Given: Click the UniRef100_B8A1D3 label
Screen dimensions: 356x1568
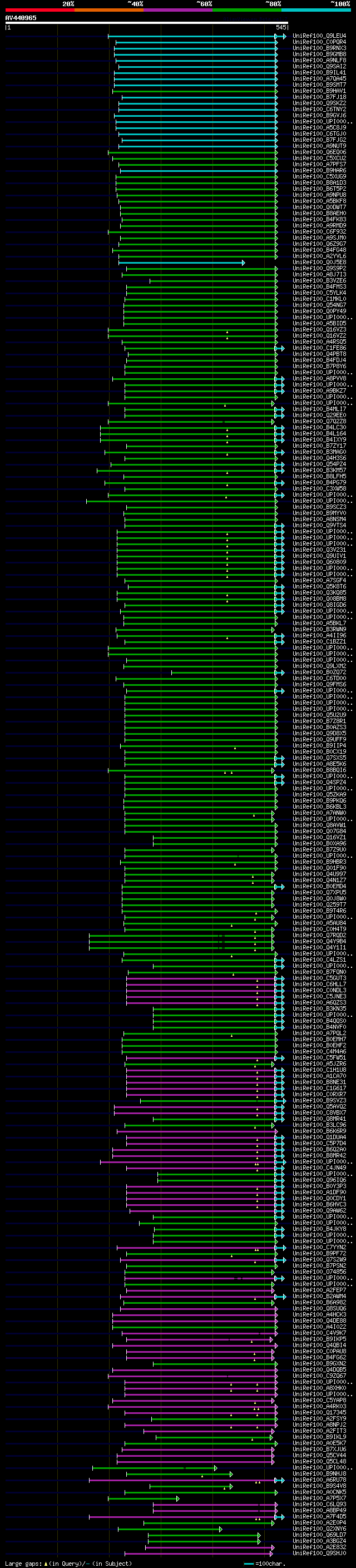Looking at the screenshot, I should (319, 182).
